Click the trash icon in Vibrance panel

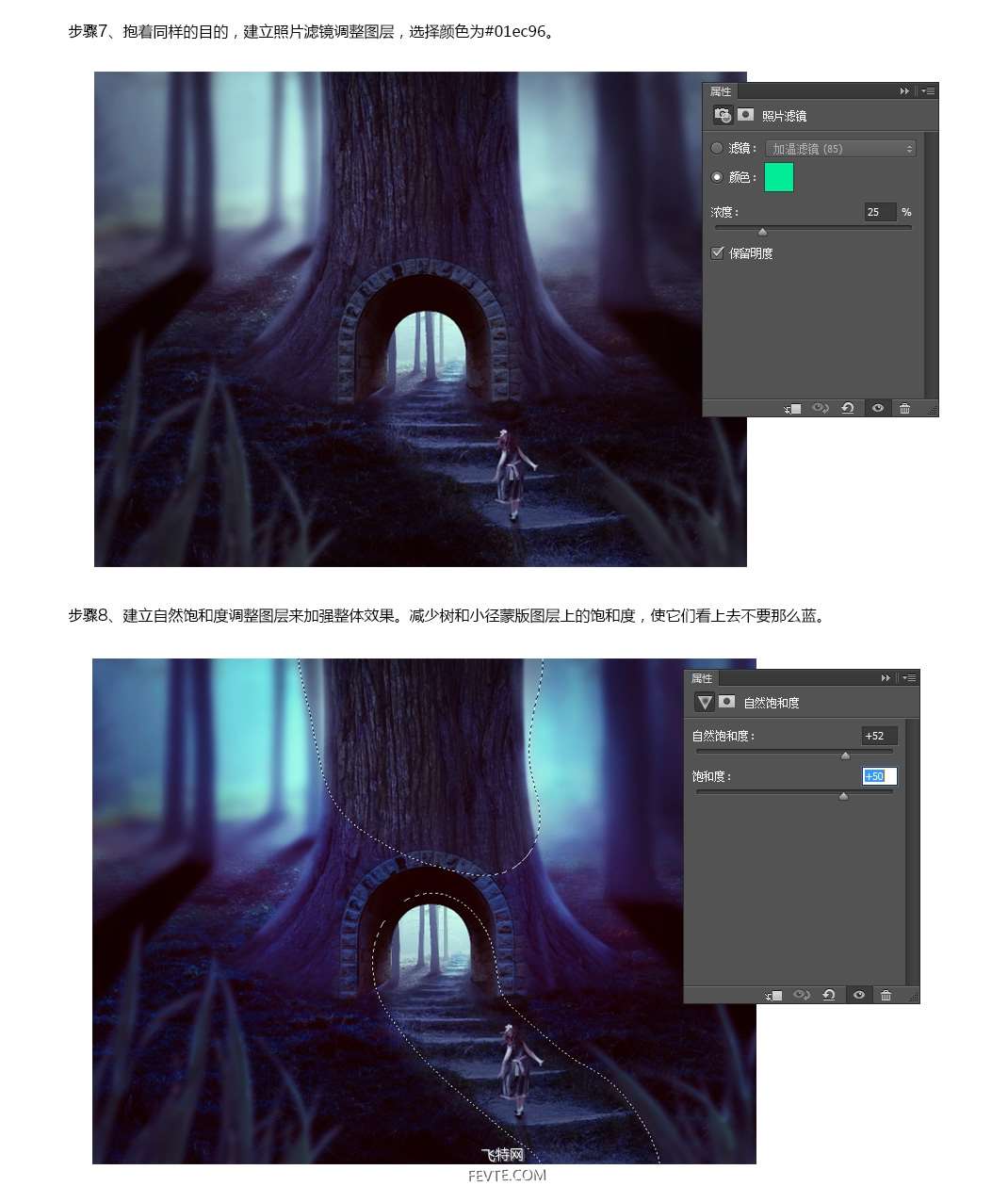(x=886, y=995)
